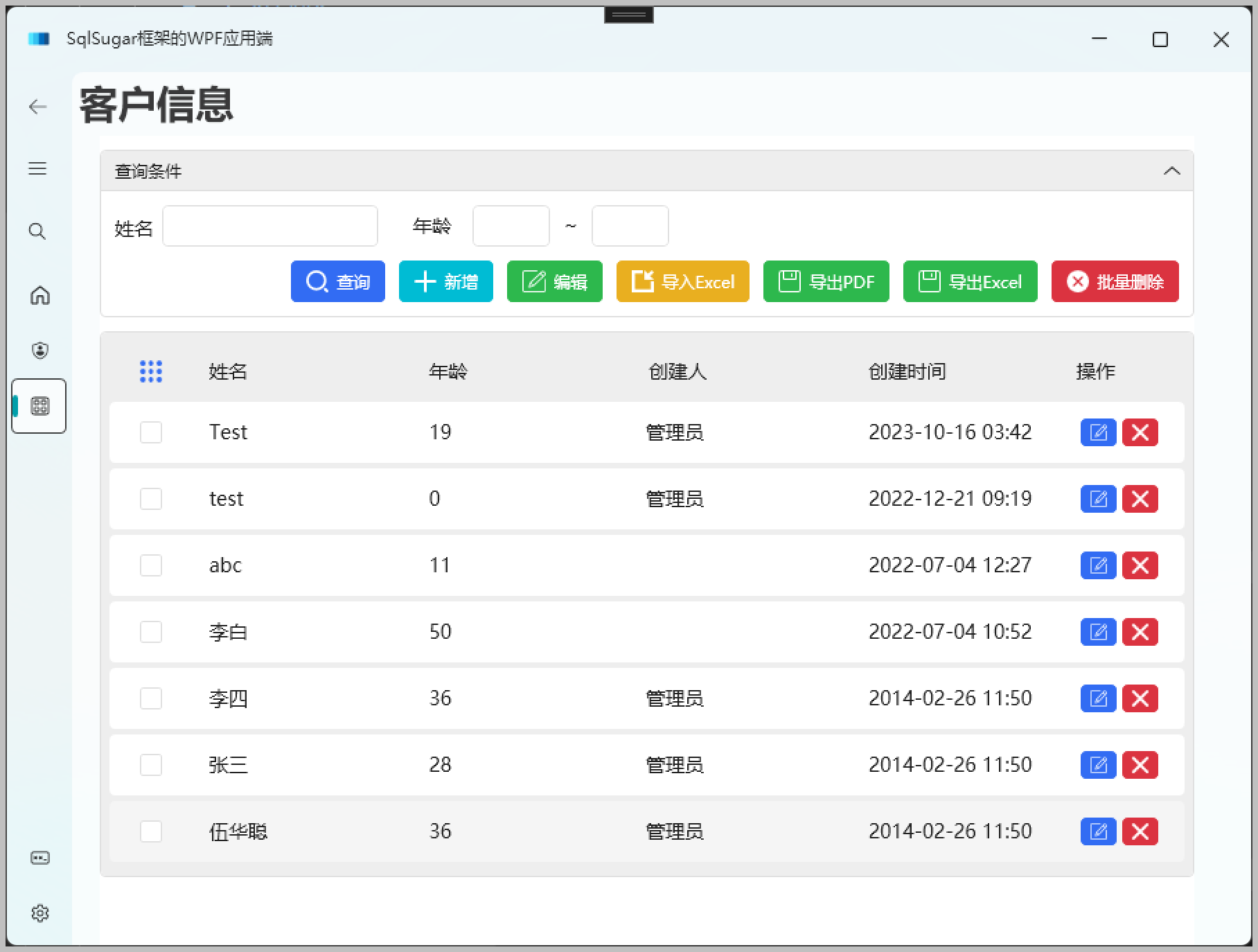This screenshot has height=952, width=1258.
Task: Click the 管理员 cell in the 张三 row
Action: pyautogui.click(x=675, y=765)
